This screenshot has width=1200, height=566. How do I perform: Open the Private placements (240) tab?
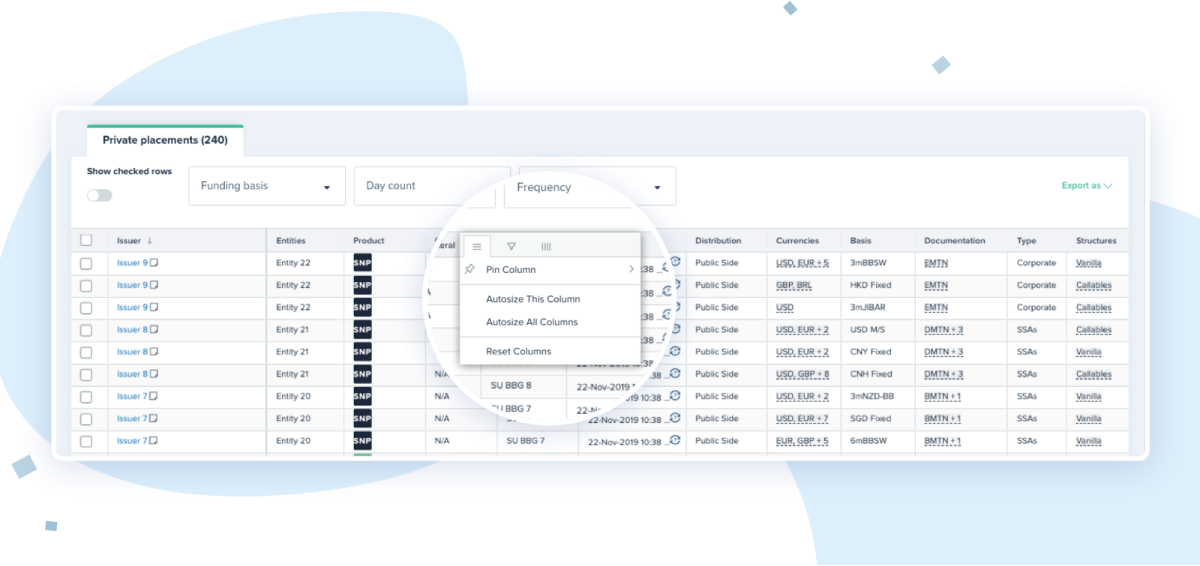click(165, 140)
